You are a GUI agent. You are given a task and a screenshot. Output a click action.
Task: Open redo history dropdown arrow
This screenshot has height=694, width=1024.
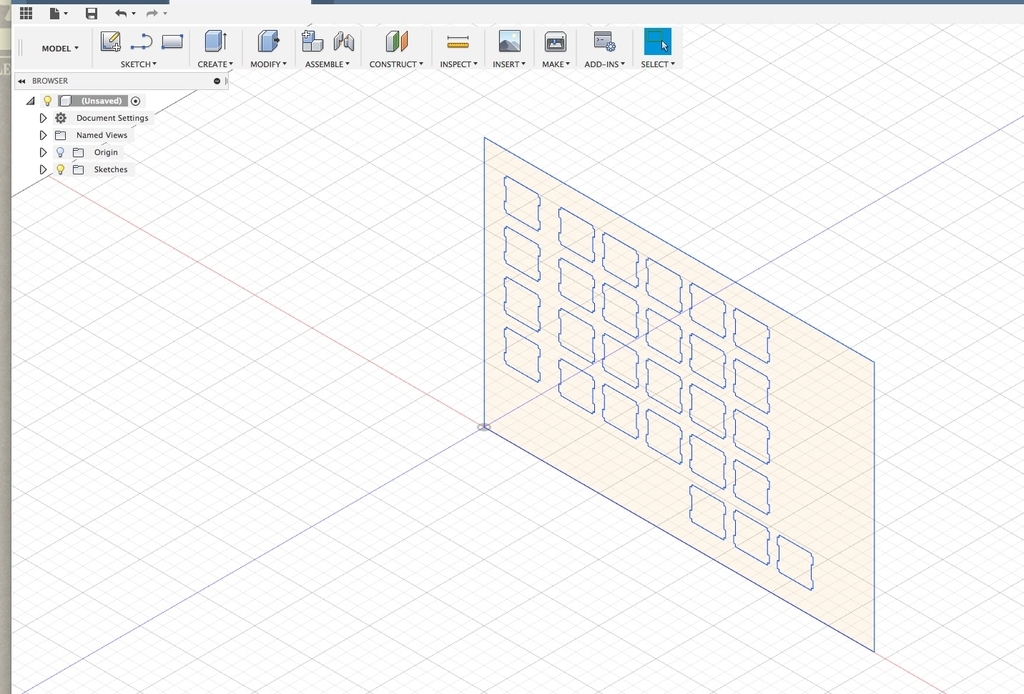[165, 14]
